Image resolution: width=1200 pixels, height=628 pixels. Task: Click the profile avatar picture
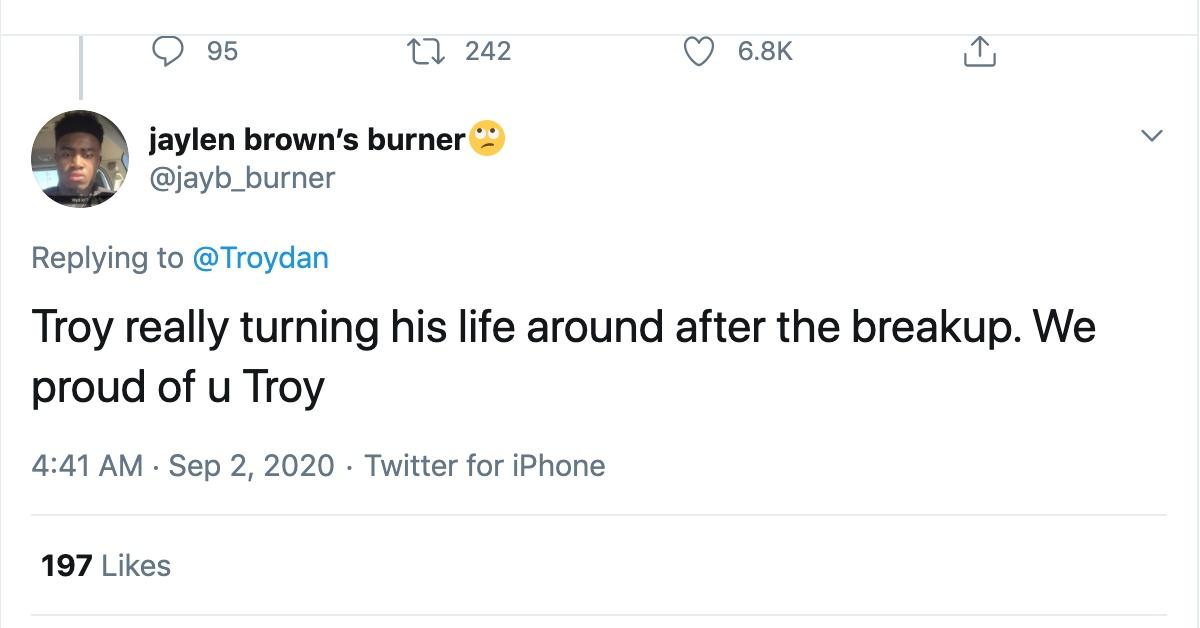point(79,158)
